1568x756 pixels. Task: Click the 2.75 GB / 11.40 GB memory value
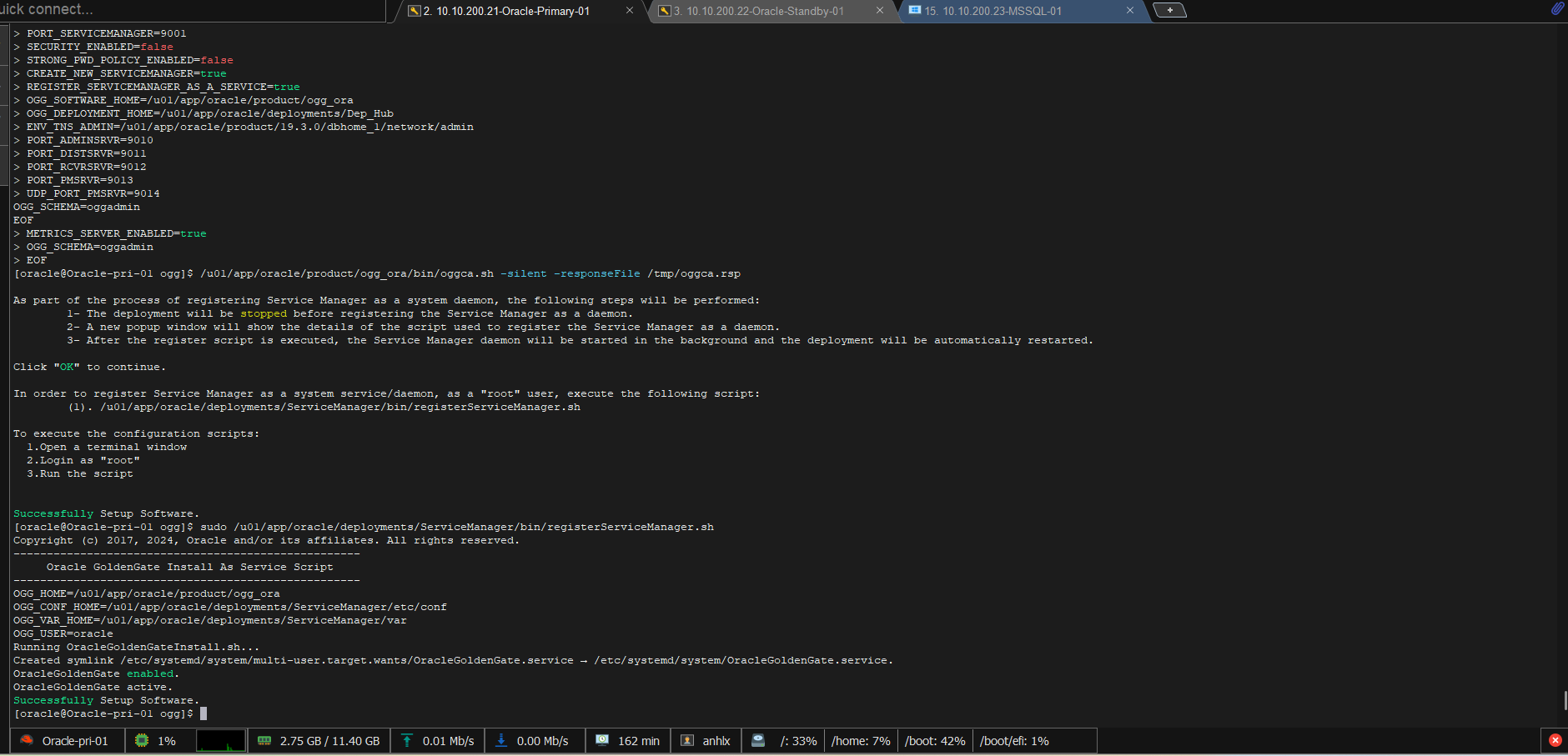click(x=329, y=741)
